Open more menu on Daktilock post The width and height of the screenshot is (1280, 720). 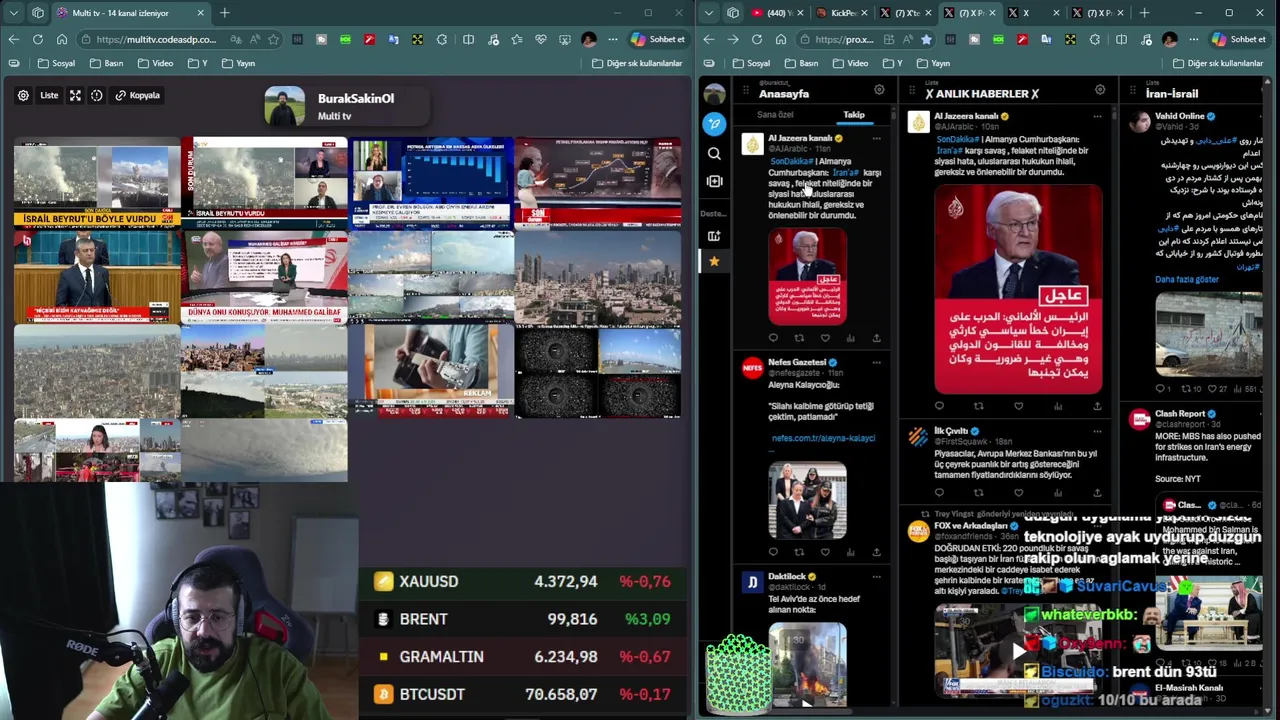[877, 576]
